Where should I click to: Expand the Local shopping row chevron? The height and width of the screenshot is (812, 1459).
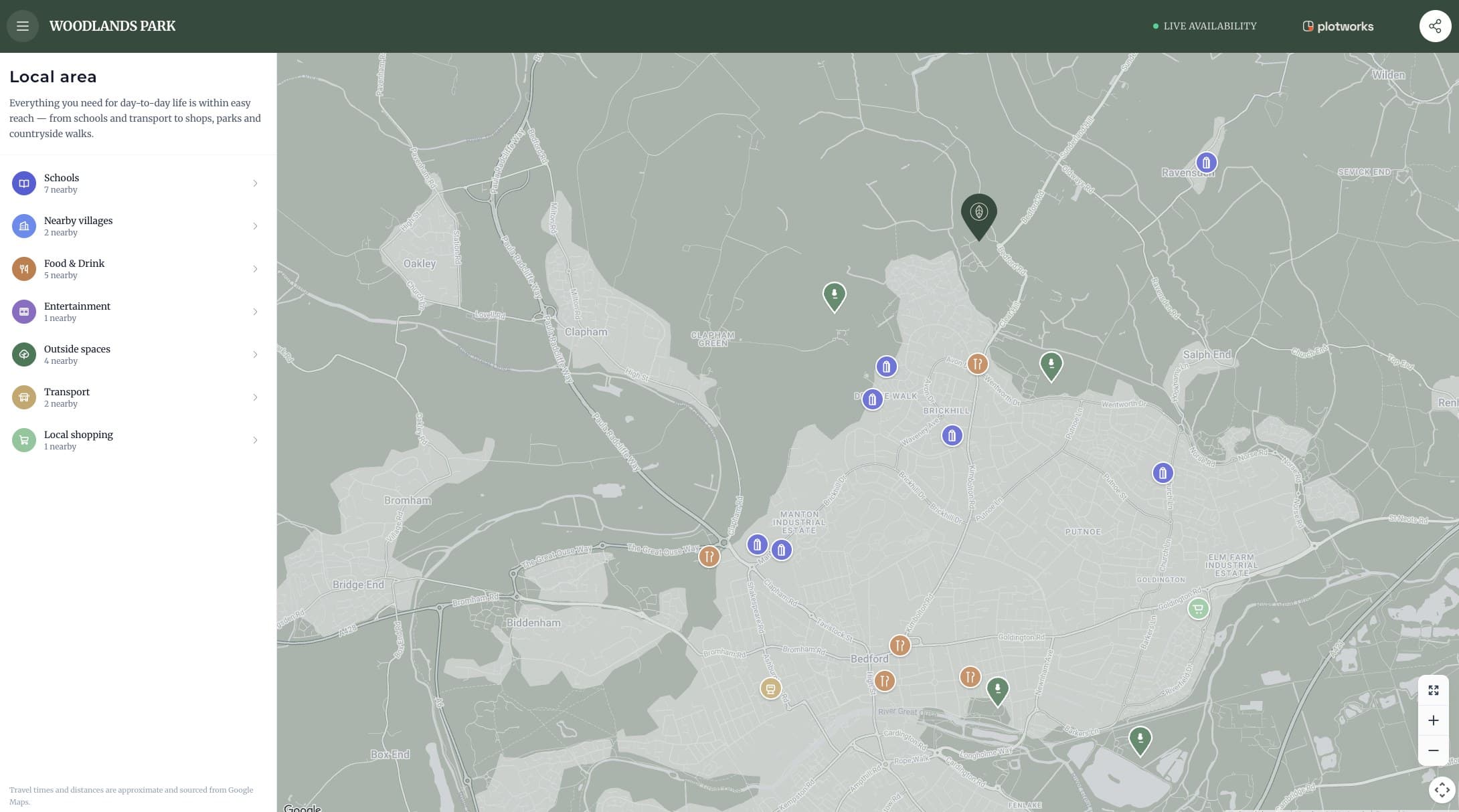(x=255, y=440)
